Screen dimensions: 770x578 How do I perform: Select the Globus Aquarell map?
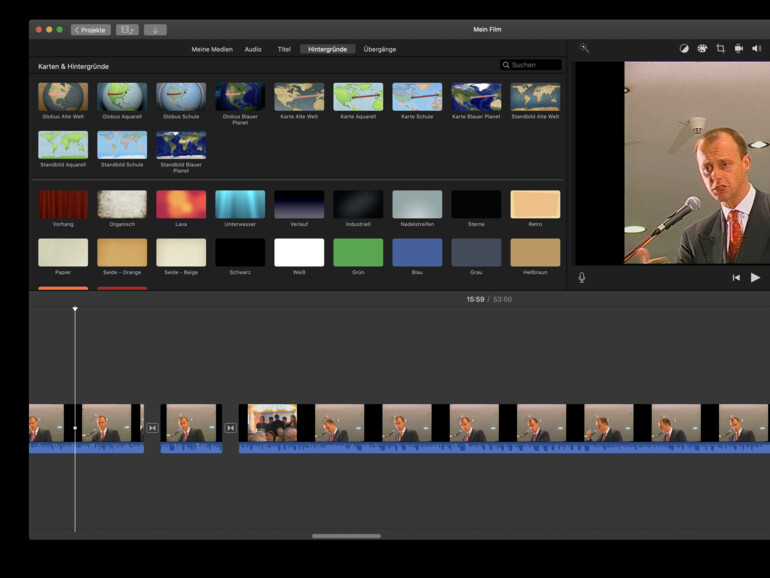tap(122, 97)
